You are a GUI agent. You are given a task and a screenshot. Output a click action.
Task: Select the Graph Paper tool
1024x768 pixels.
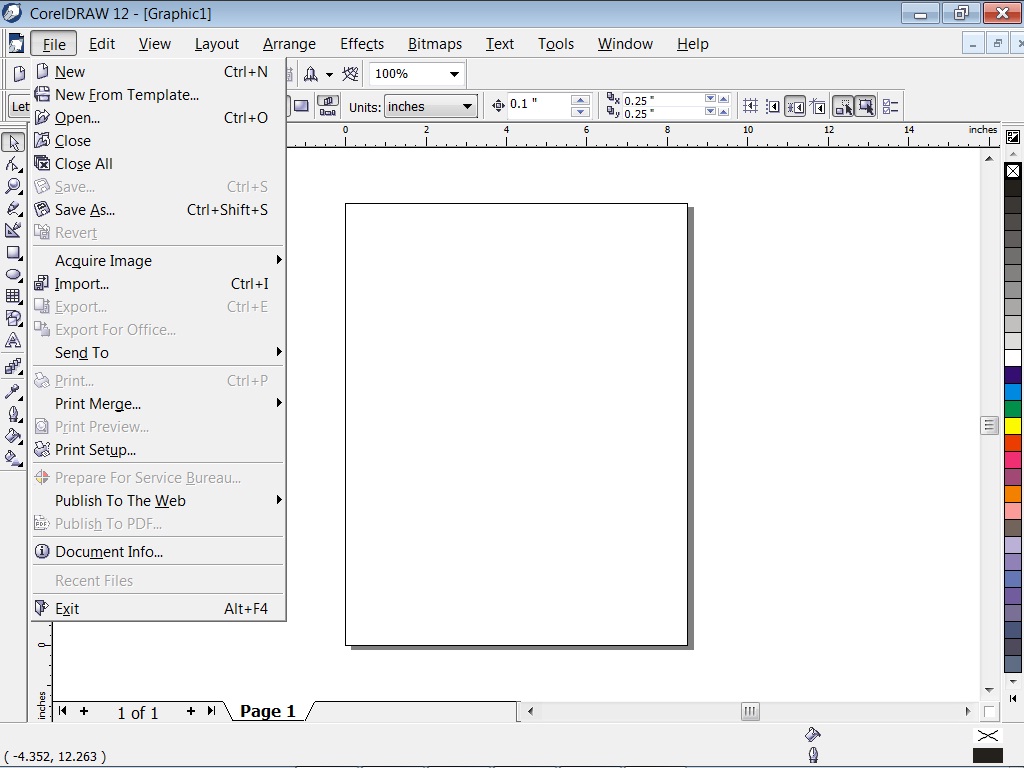tap(13, 296)
